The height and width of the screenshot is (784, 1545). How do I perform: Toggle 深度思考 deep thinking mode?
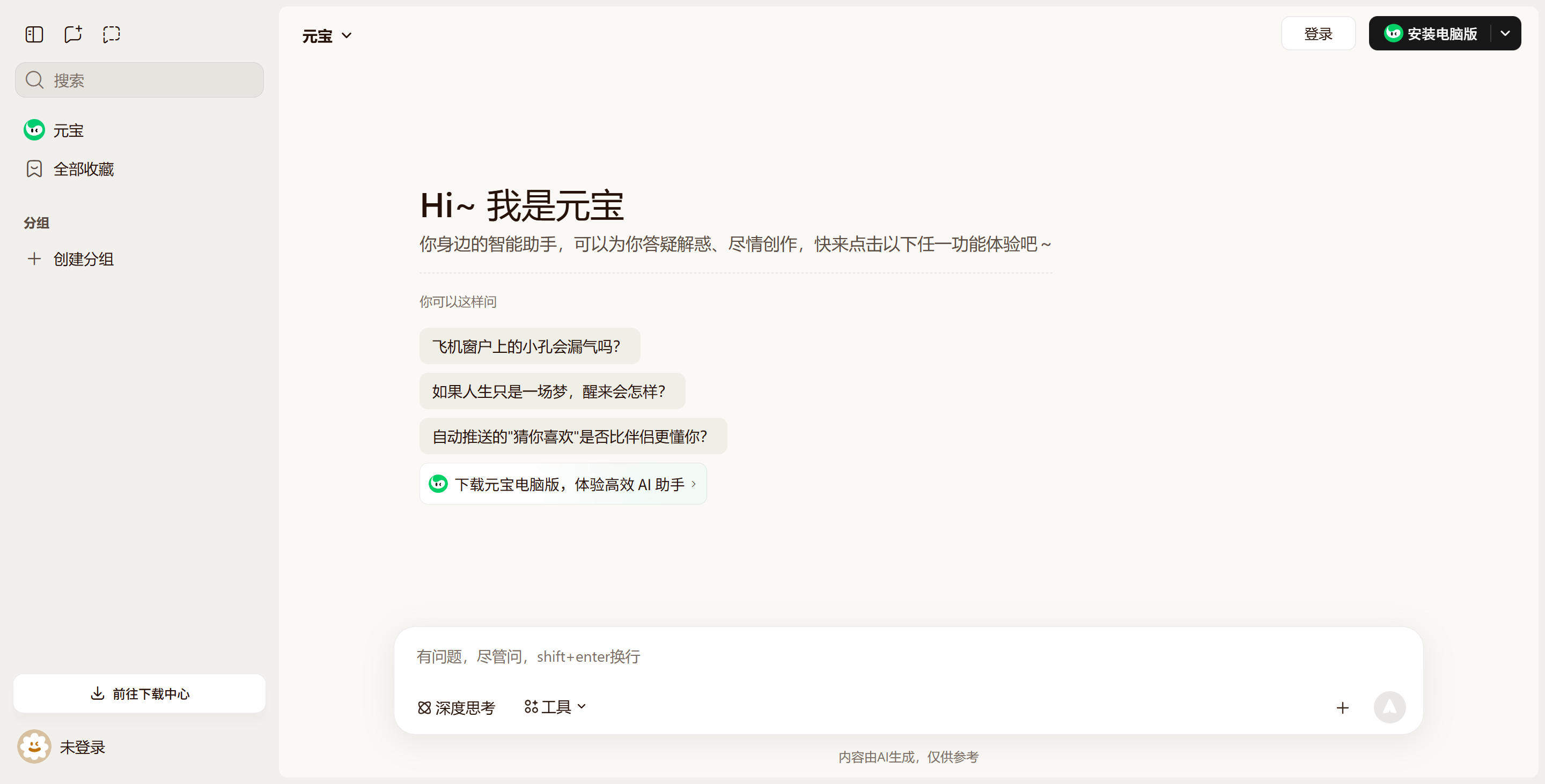[x=457, y=708]
